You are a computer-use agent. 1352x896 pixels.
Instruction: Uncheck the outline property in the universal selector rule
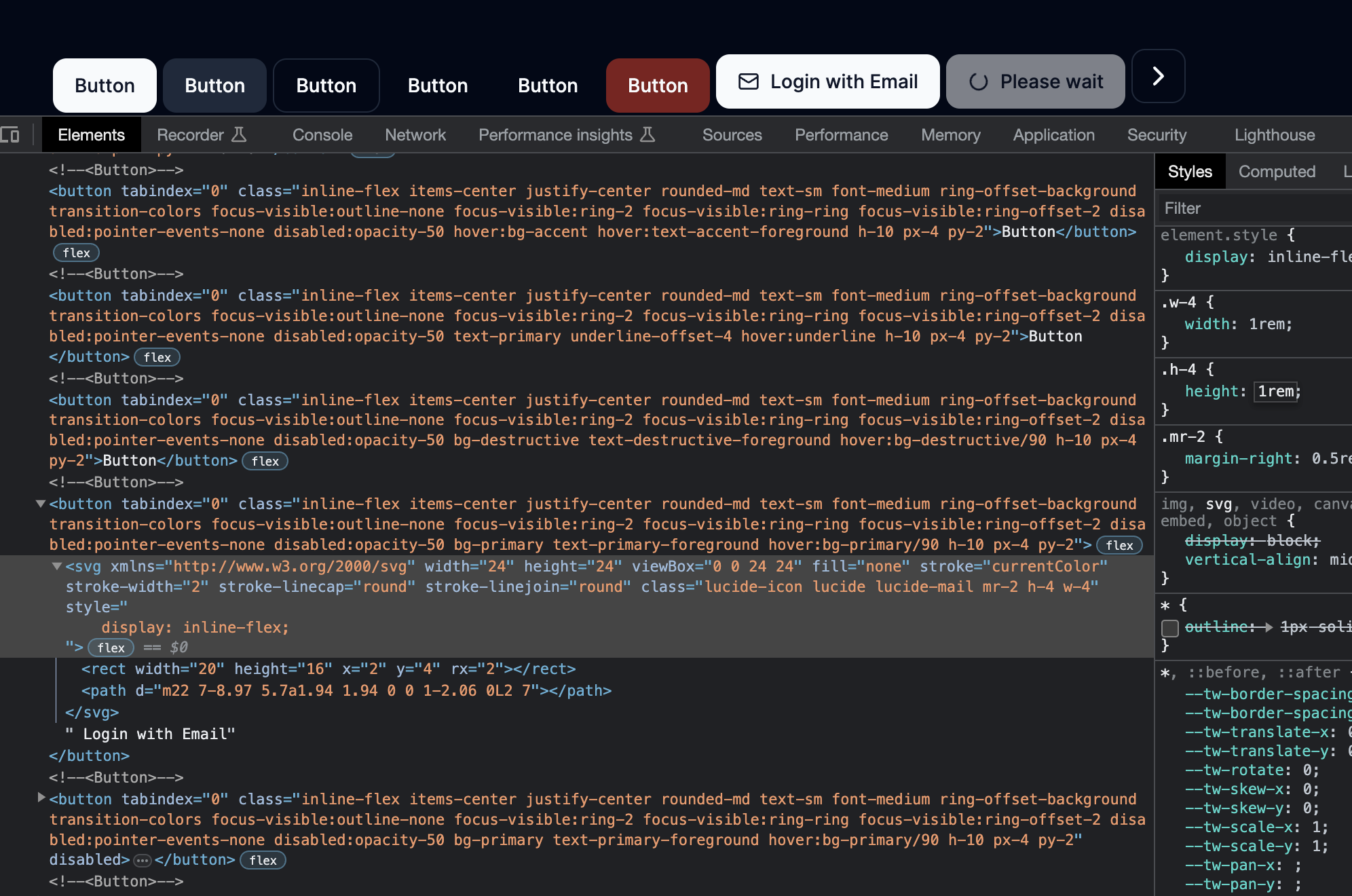pos(1170,629)
